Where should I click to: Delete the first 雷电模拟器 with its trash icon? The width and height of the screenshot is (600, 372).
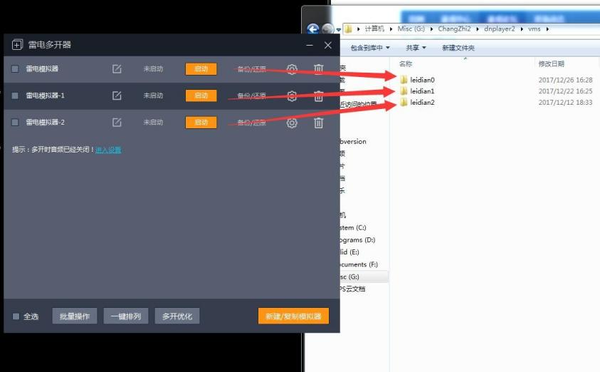click(x=318, y=69)
